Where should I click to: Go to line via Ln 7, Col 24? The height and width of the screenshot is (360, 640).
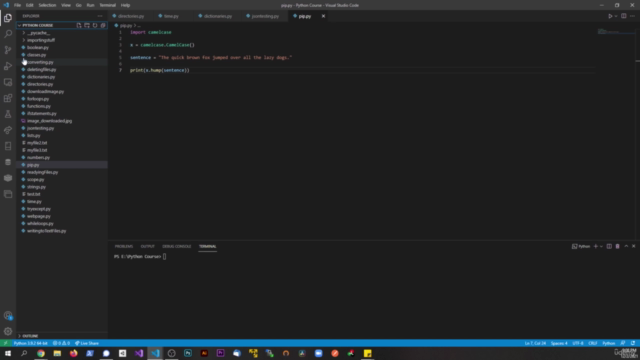click(x=535, y=343)
